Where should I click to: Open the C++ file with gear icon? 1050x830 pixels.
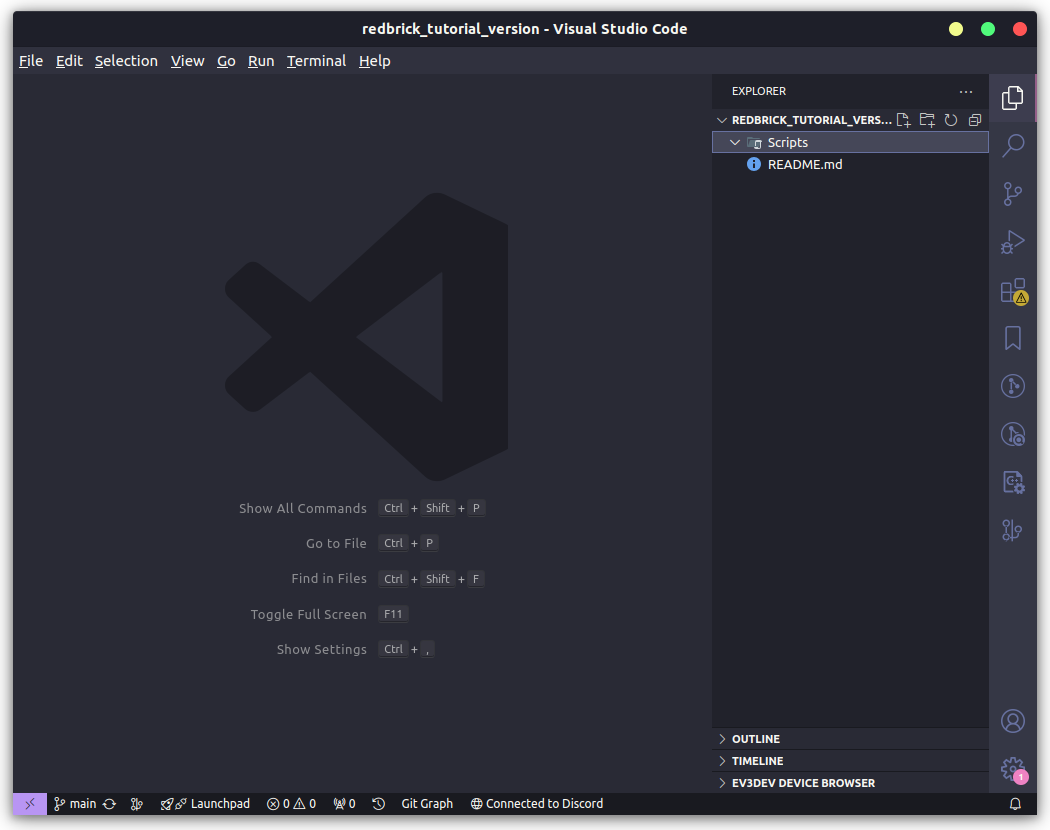click(1013, 482)
